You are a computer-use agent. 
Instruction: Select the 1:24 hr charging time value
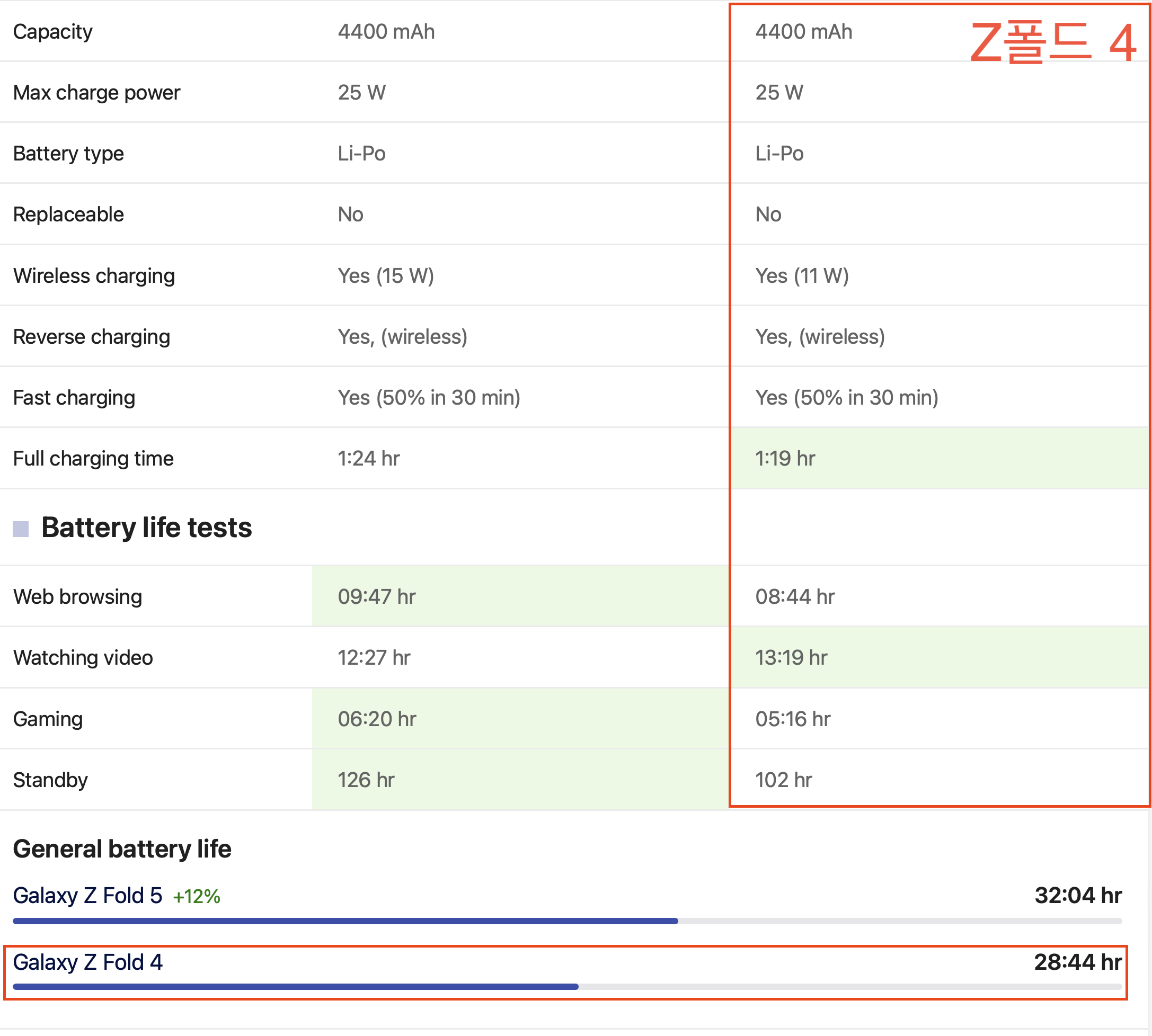[368, 459]
